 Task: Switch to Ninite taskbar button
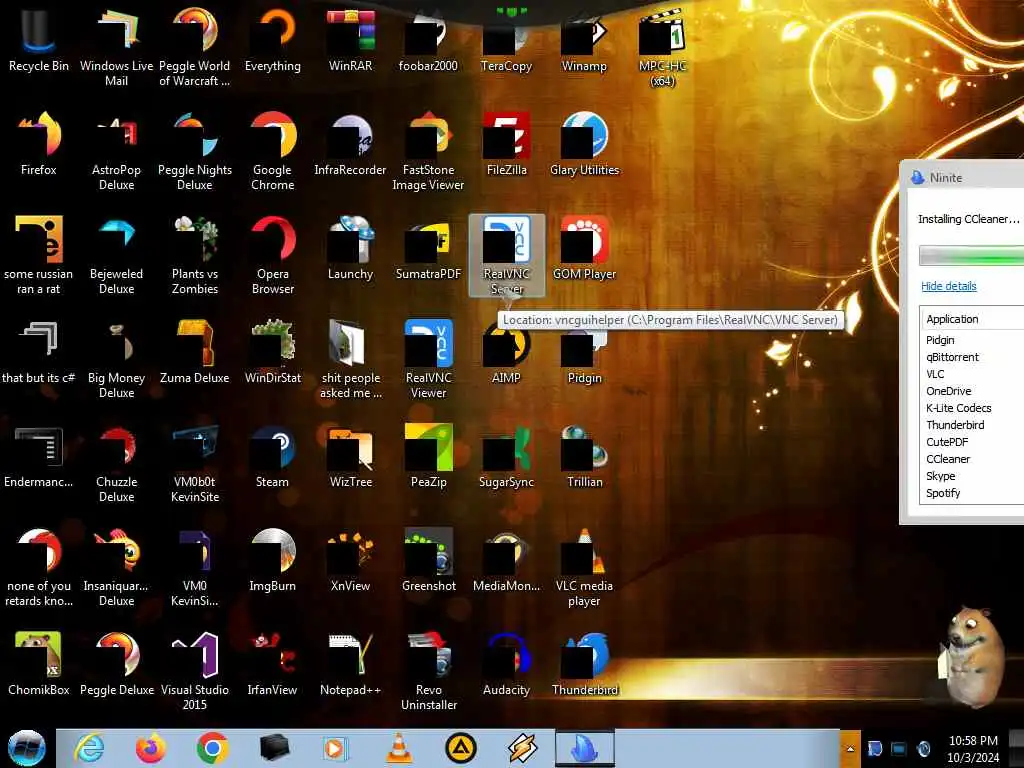pyautogui.click(x=584, y=748)
